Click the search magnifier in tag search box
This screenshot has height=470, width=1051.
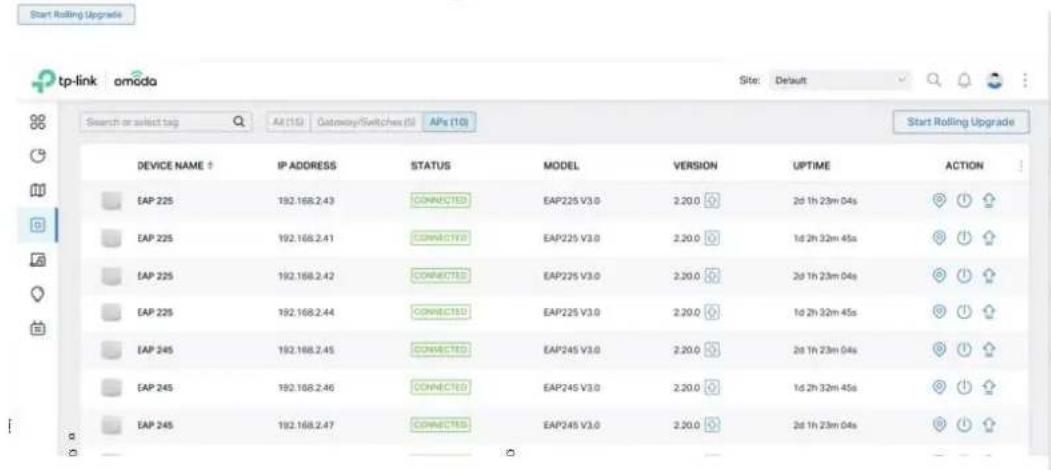(237, 123)
